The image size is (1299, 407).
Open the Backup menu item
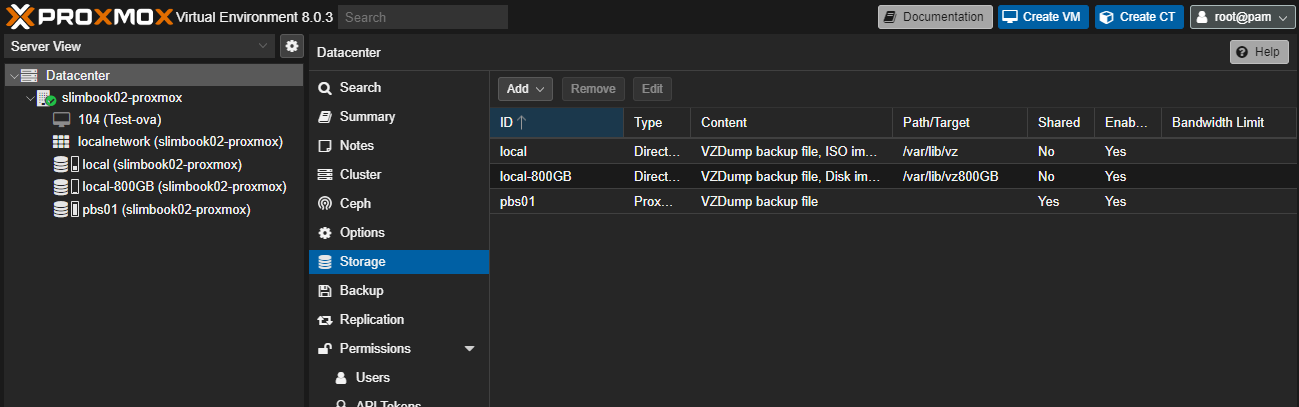click(360, 291)
